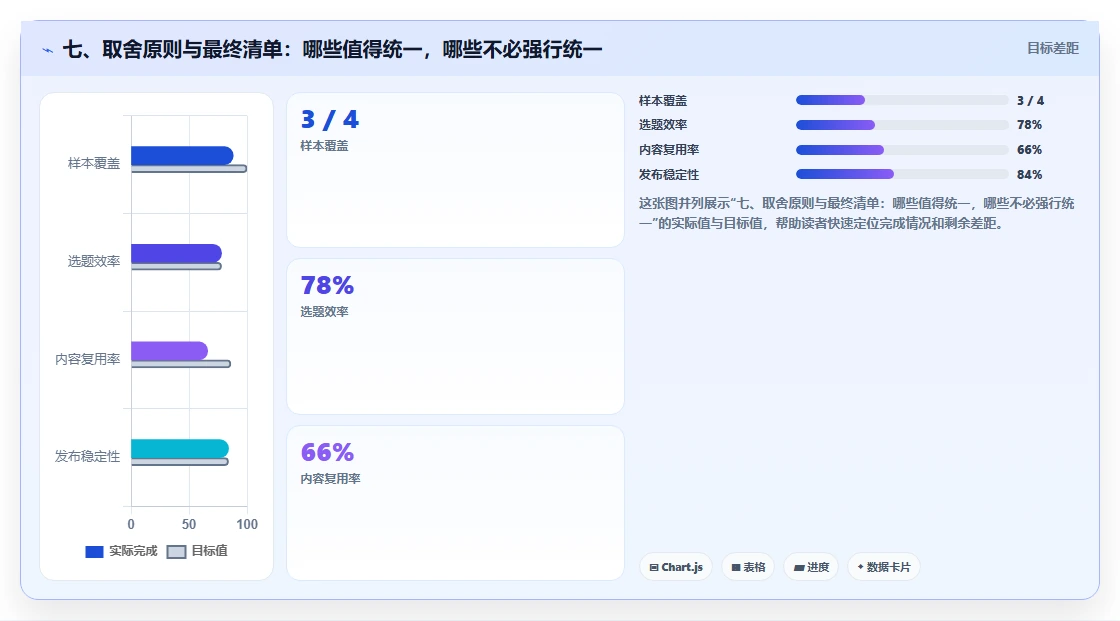The image size is (1120, 621).
Task: Click the 100 tick on chart axis
Action: click(247, 524)
